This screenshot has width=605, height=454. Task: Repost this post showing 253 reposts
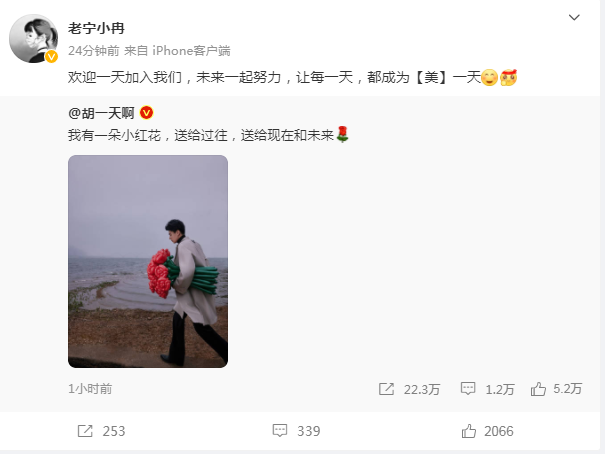point(101,431)
